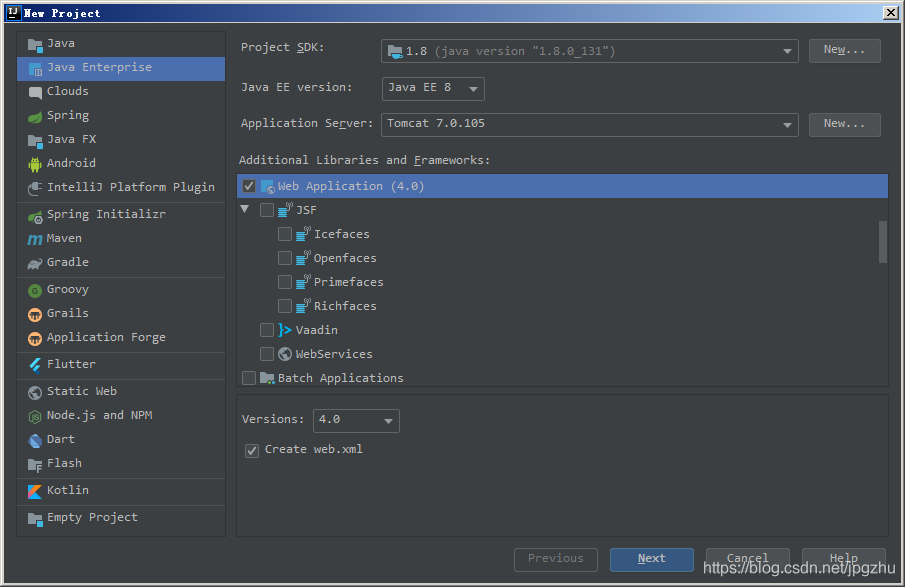Click the Application Forge icon
The width and height of the screenshot is (905, 587).
click(x=35, y=338)
